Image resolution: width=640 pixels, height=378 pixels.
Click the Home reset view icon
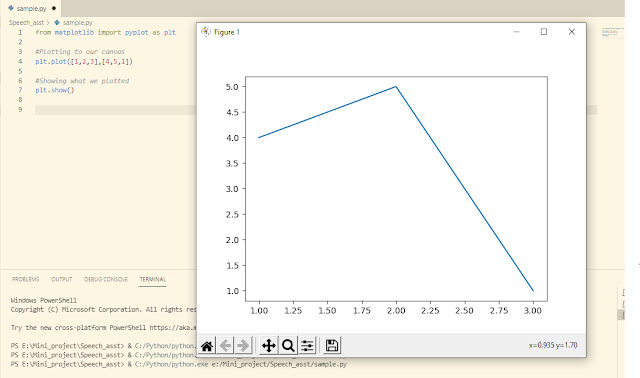207,346
